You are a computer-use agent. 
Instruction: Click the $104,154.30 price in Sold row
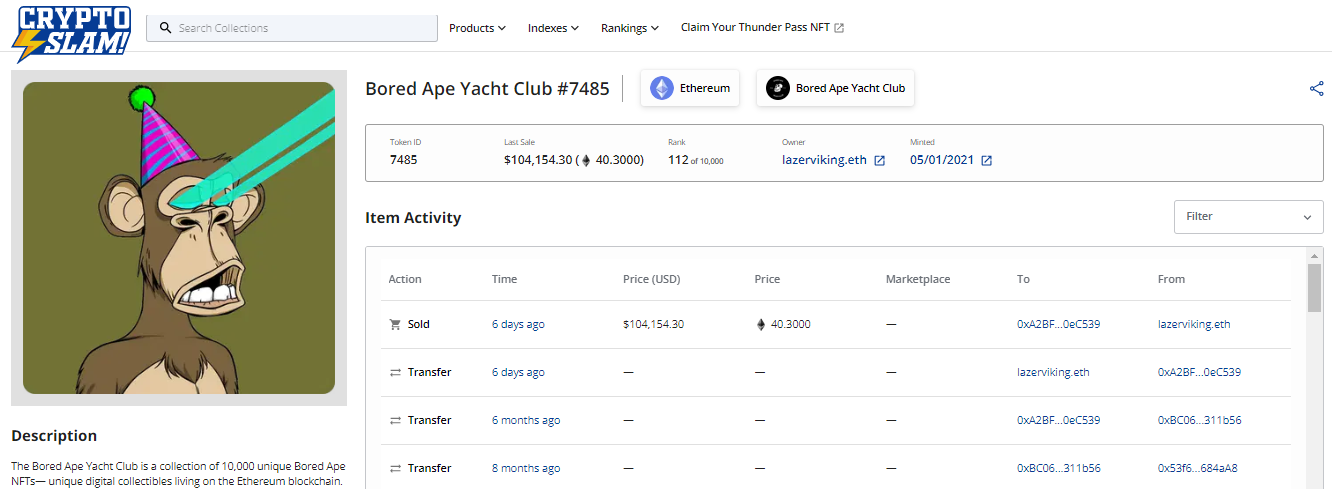pos(653,324)
